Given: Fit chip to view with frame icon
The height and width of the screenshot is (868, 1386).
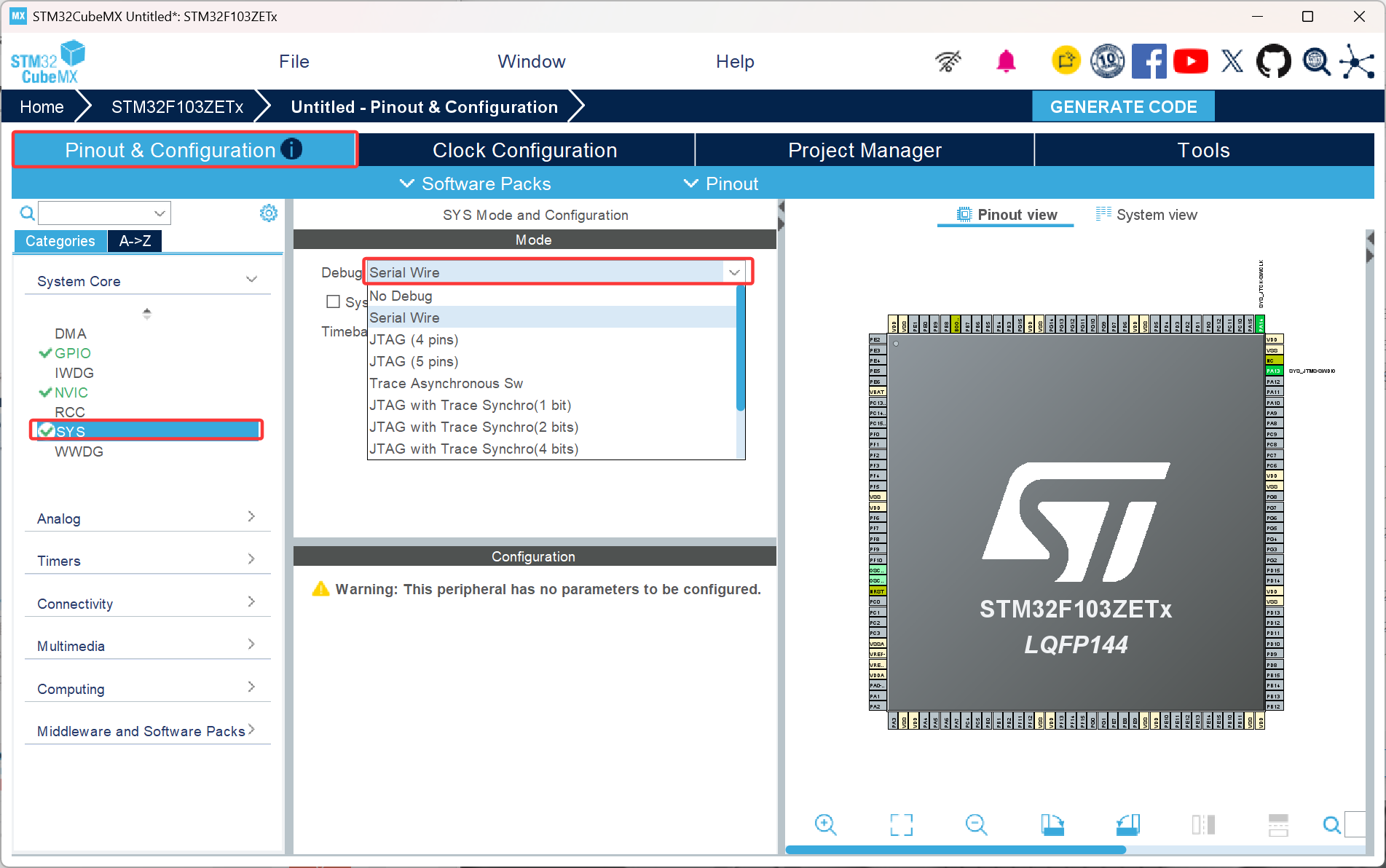Looking at the screenshot, I should pos(901,824).
